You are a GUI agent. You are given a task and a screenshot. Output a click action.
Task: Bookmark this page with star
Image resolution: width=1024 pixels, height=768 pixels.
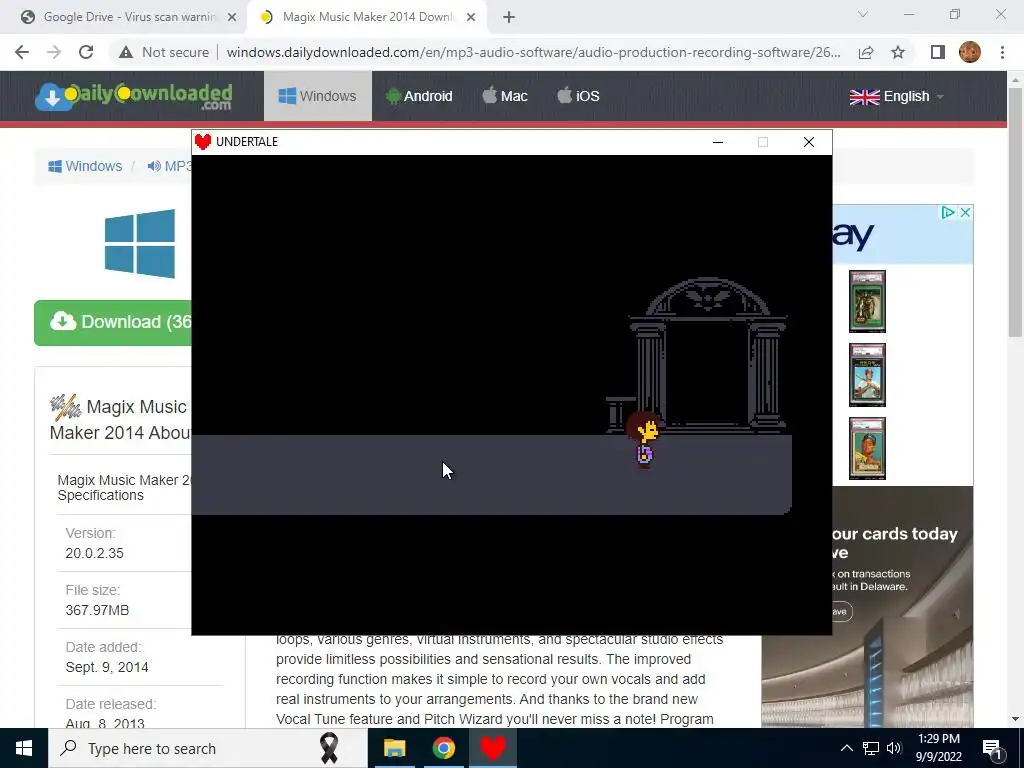(x=898, y=52)
